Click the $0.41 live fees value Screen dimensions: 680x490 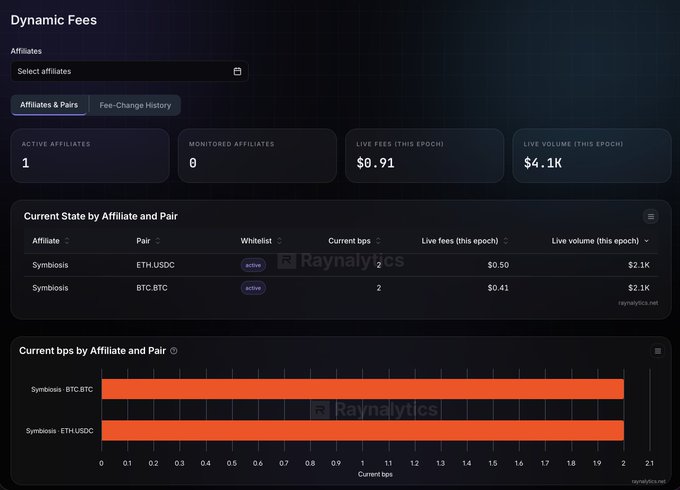498,288
